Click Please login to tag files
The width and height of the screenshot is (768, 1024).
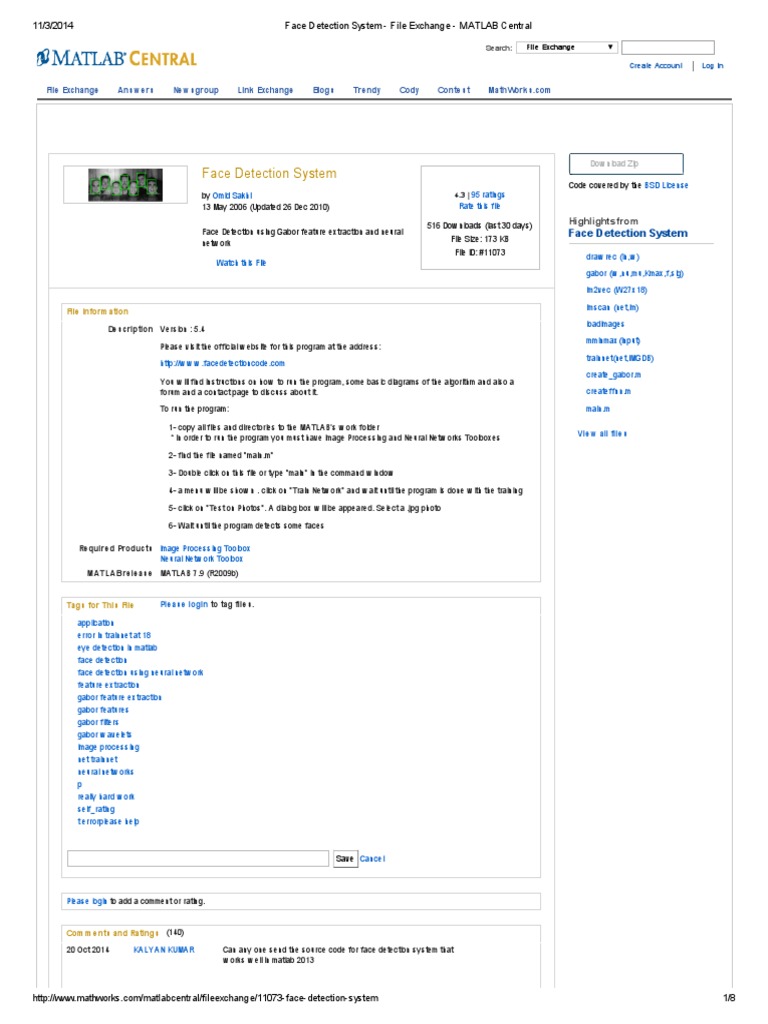pos(184,605)
